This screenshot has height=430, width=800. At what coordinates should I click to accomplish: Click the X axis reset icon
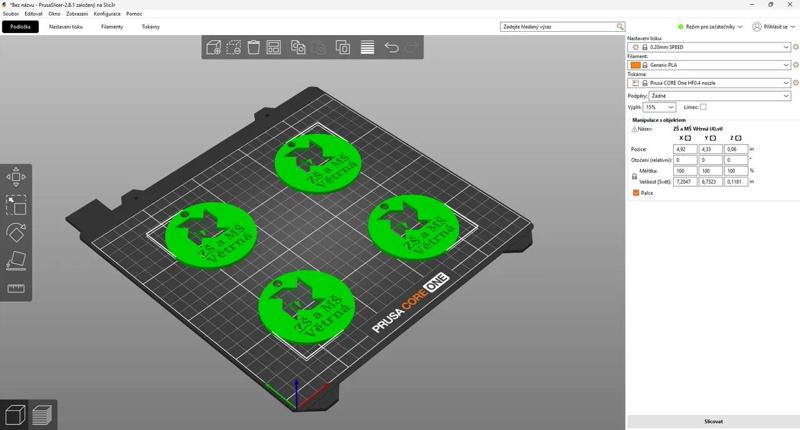[x=688, y=138]
